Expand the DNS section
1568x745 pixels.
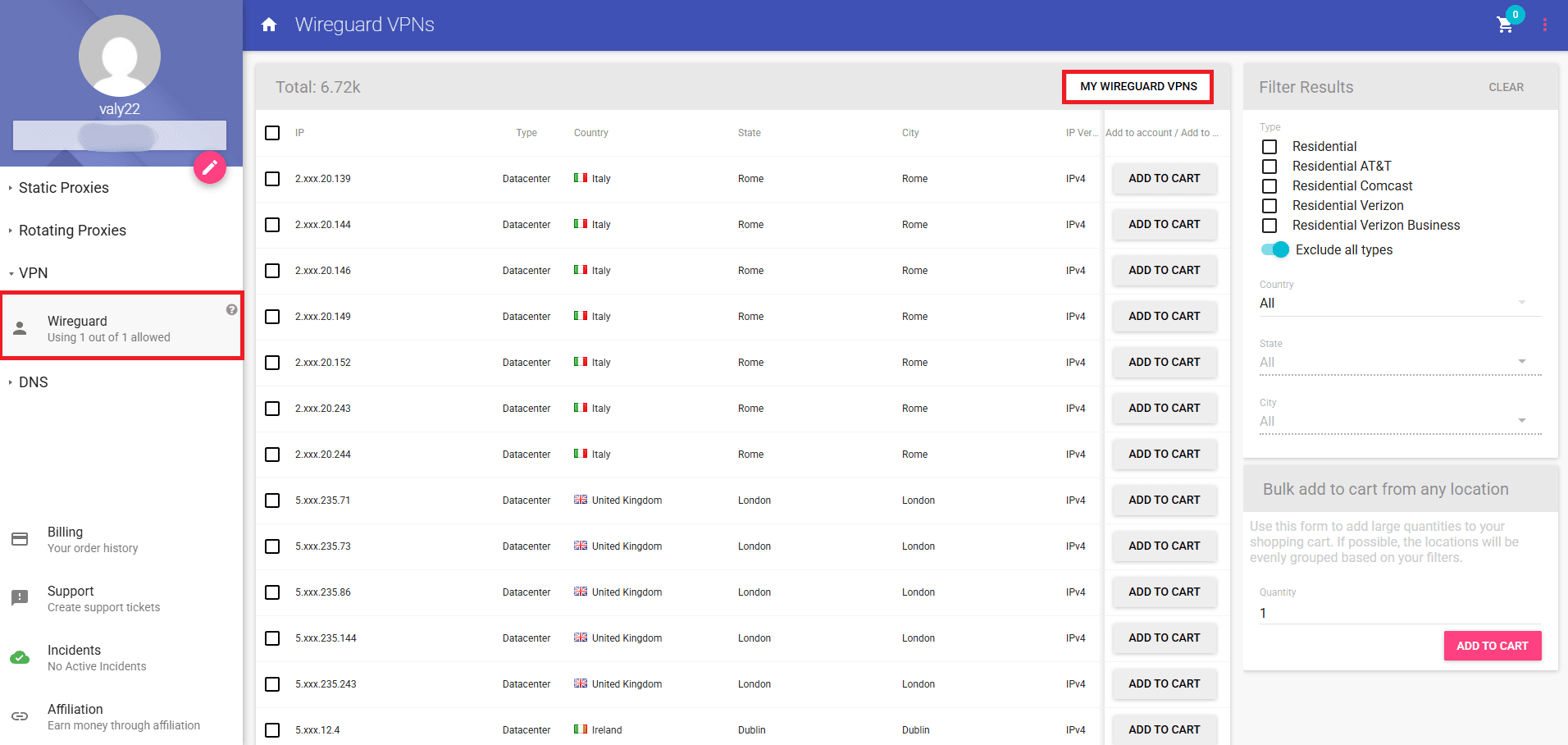pos(34,382)
